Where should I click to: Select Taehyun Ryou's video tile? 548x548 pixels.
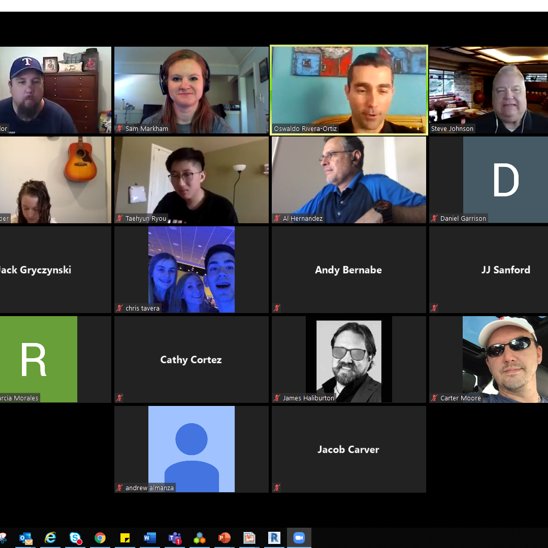[192, 180]
